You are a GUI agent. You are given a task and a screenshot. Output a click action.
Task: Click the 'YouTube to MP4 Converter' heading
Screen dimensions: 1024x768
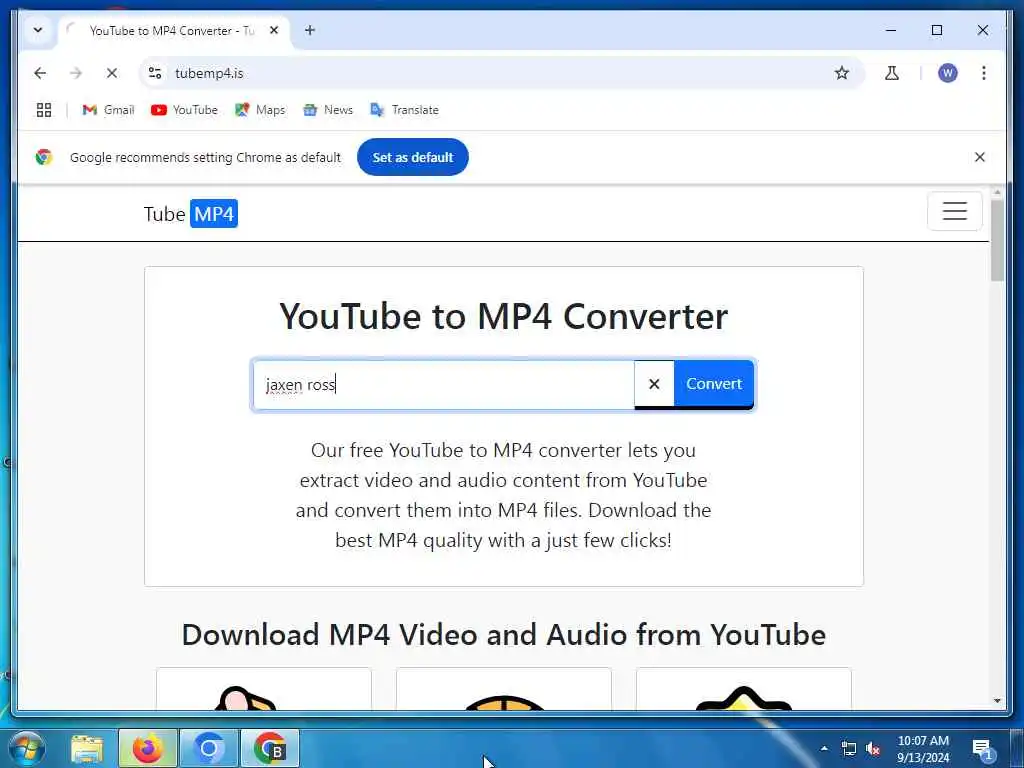[504, 317]
